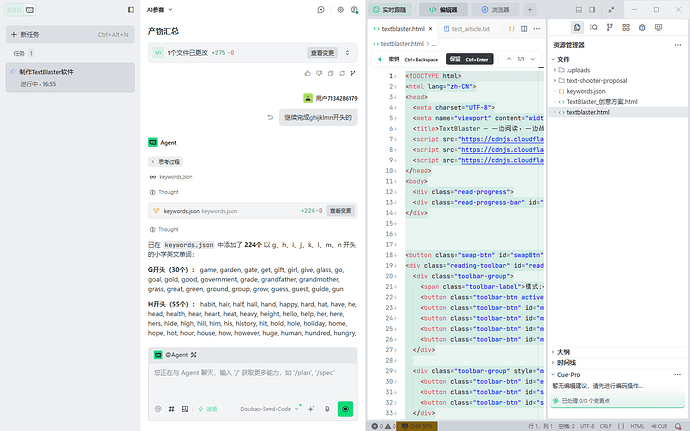Open settings gear in chat header
Viewport: 690px width, 431px height.
(x=340, y=10)
